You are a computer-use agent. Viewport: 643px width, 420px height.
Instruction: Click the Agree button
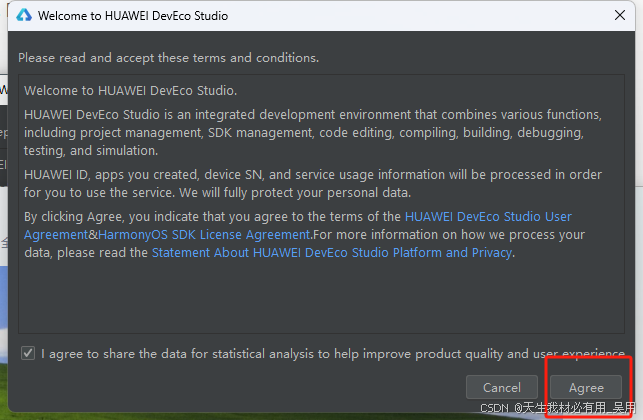click(586, 387)
